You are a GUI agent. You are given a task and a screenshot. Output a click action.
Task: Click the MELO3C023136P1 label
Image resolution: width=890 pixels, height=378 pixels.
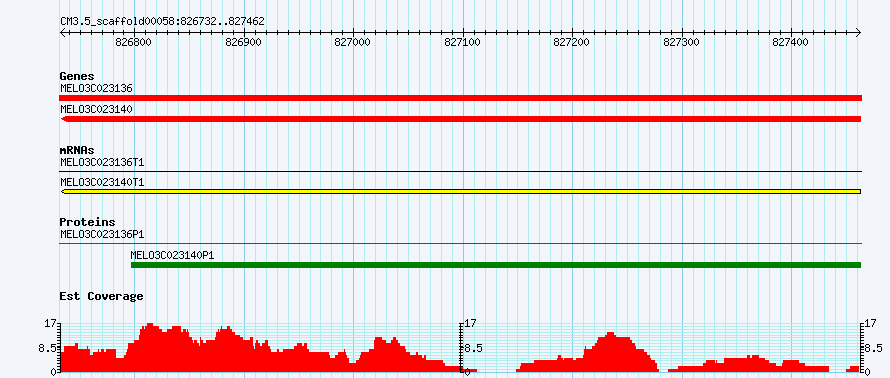[102, 234]
